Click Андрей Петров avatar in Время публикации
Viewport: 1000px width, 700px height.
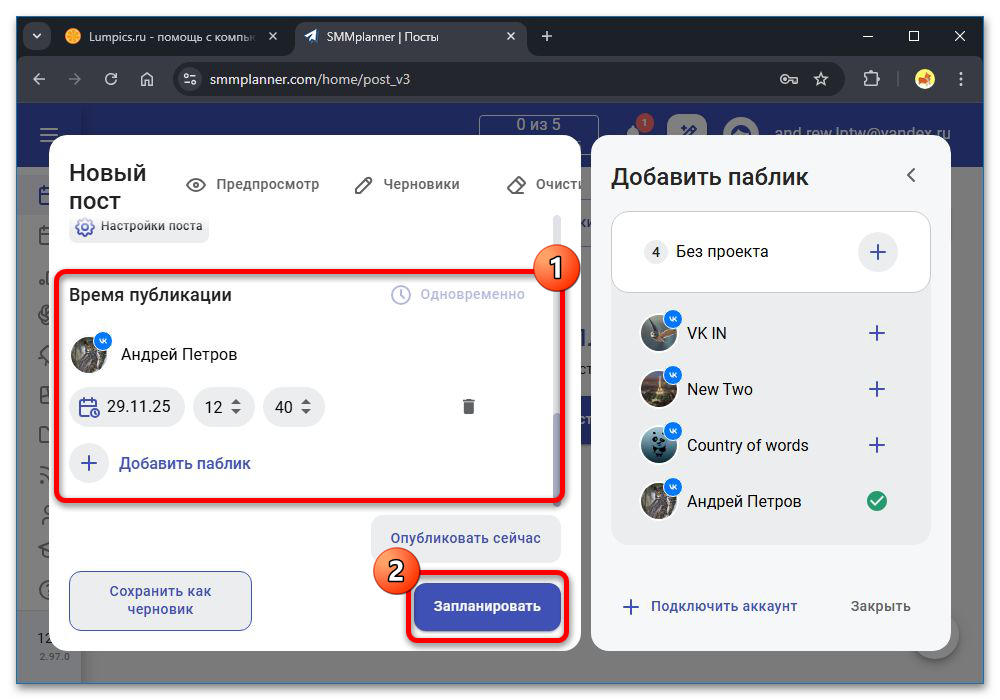(89, 354)
